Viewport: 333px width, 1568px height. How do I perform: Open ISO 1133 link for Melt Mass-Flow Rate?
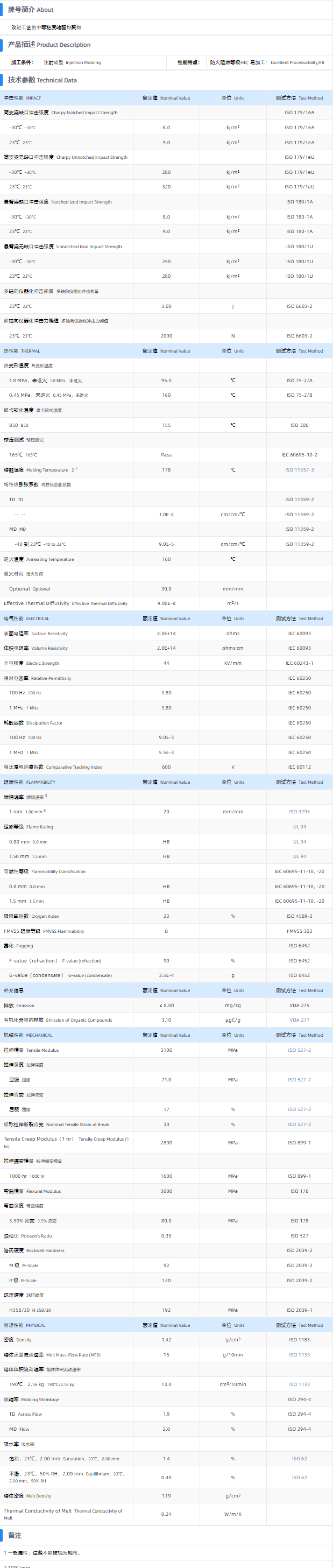(299, 1355)
